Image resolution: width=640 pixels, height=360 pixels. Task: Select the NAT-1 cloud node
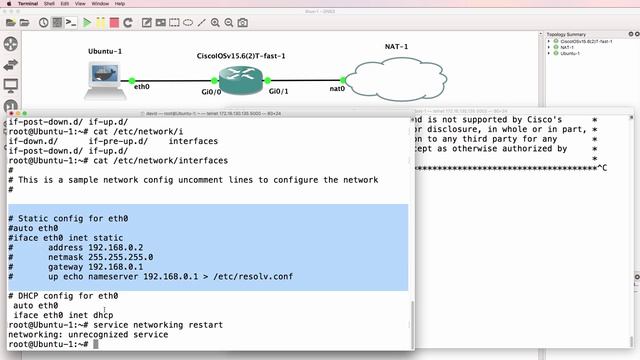click(x=396, y=79)
